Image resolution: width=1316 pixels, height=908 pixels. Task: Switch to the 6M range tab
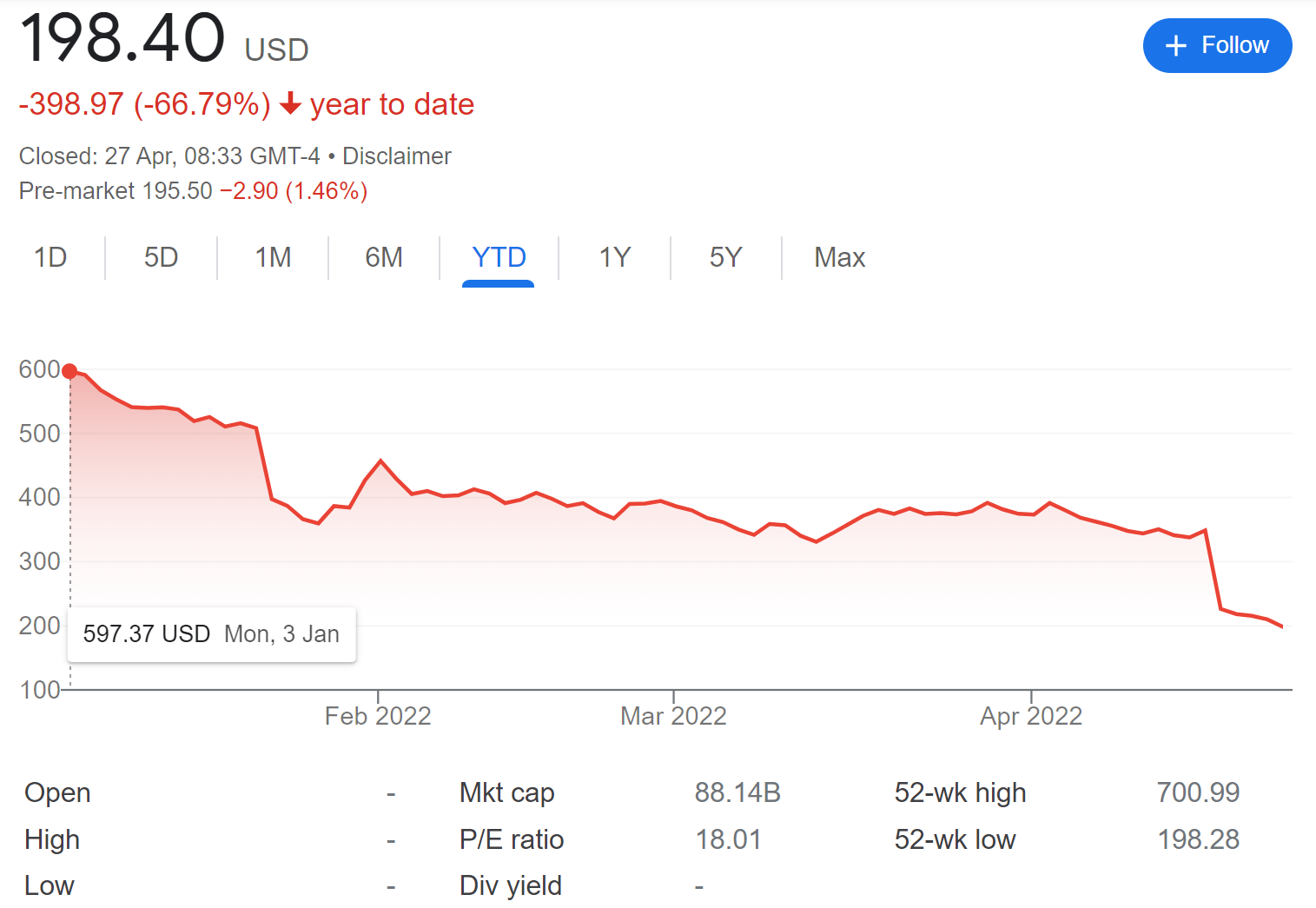[x=384, y=257]
